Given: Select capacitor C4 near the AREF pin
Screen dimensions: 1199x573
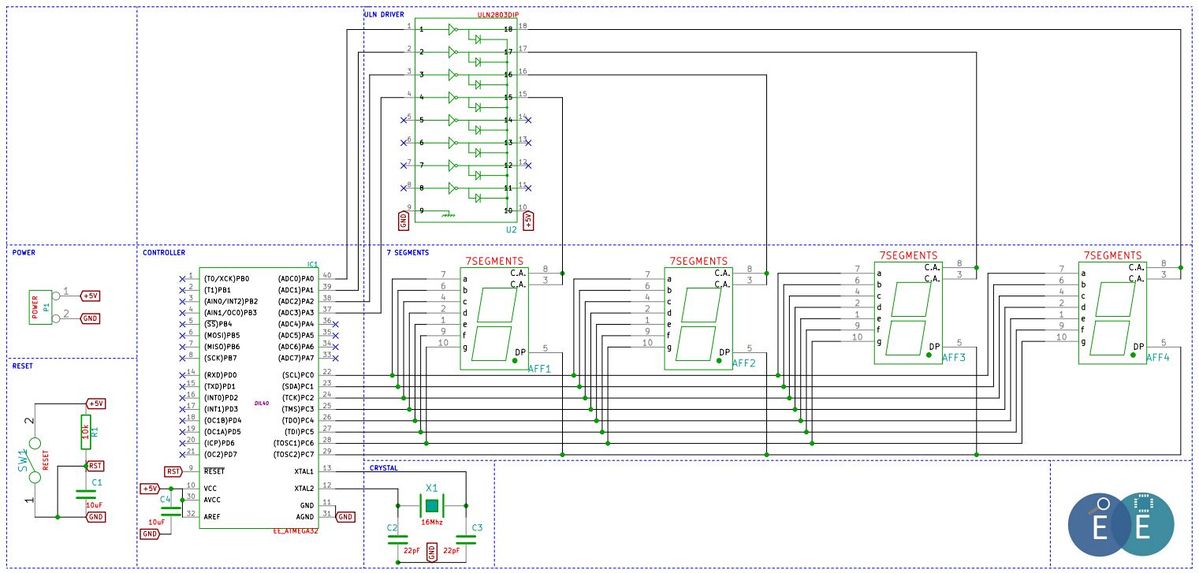Looking at the screenshot, I should pos(171,510).
